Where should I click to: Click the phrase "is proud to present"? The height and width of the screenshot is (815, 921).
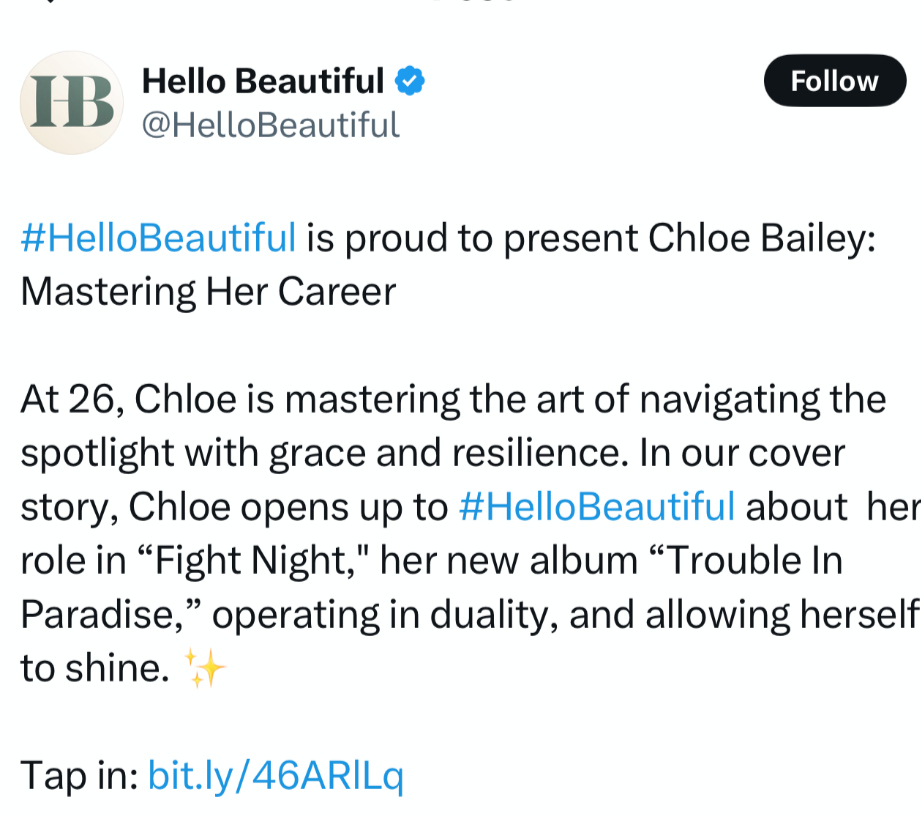[x=472, y=238]
